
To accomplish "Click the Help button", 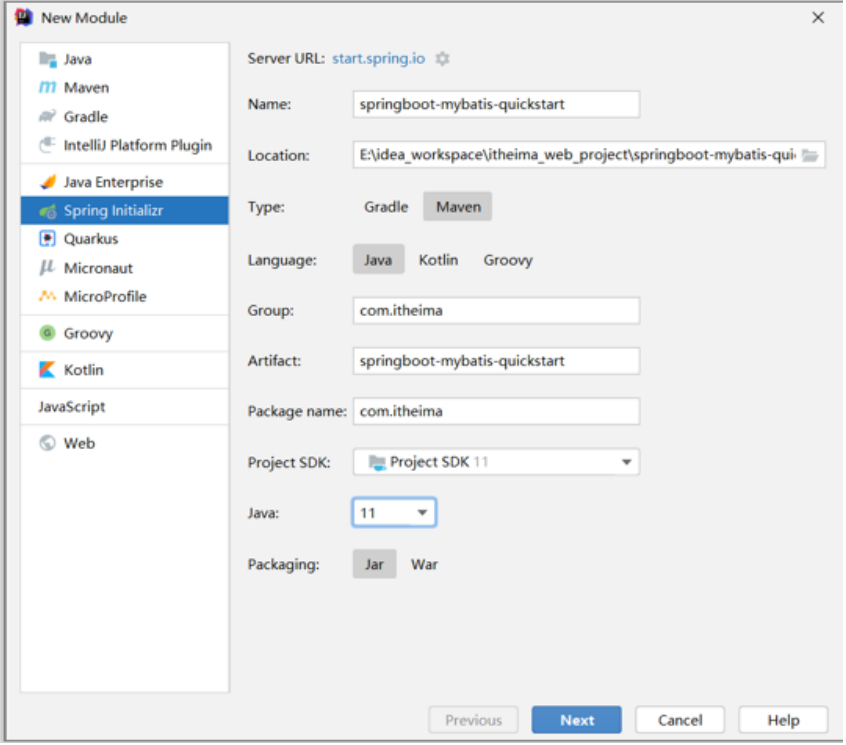I will coord(783,721).
